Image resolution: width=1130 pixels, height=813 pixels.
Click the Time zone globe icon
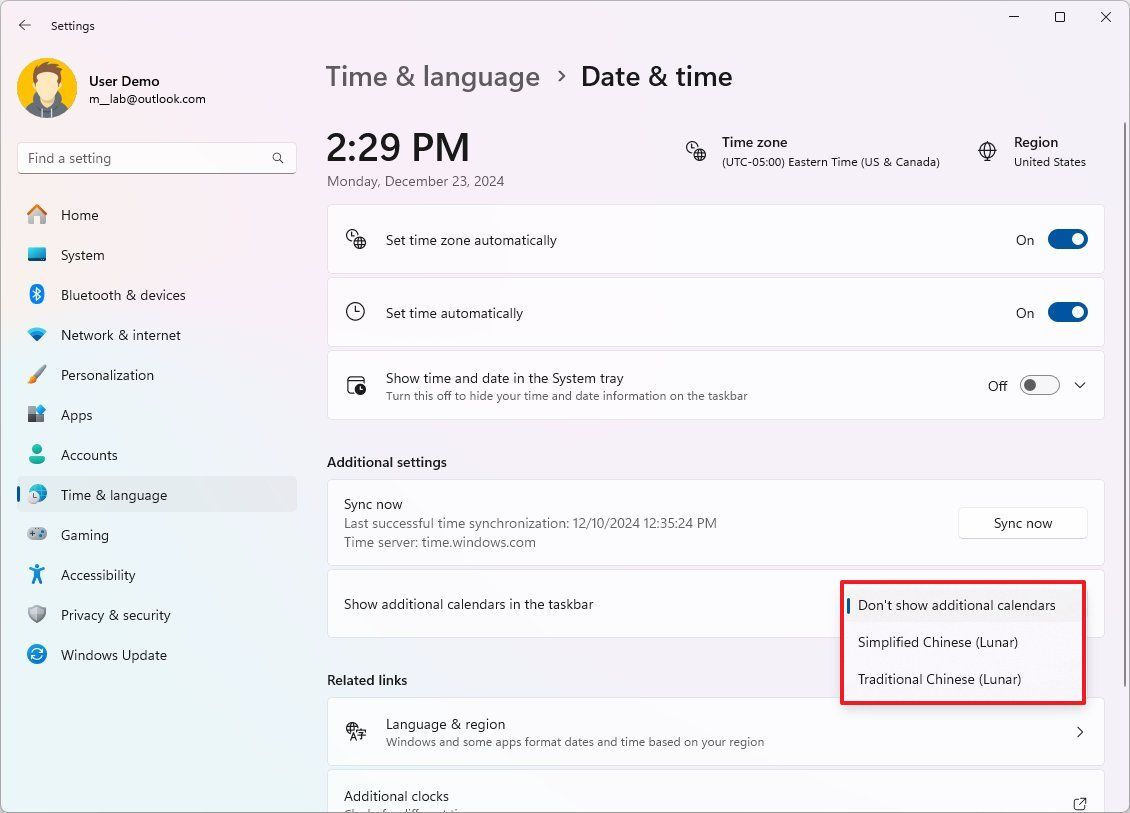point(696,151)
